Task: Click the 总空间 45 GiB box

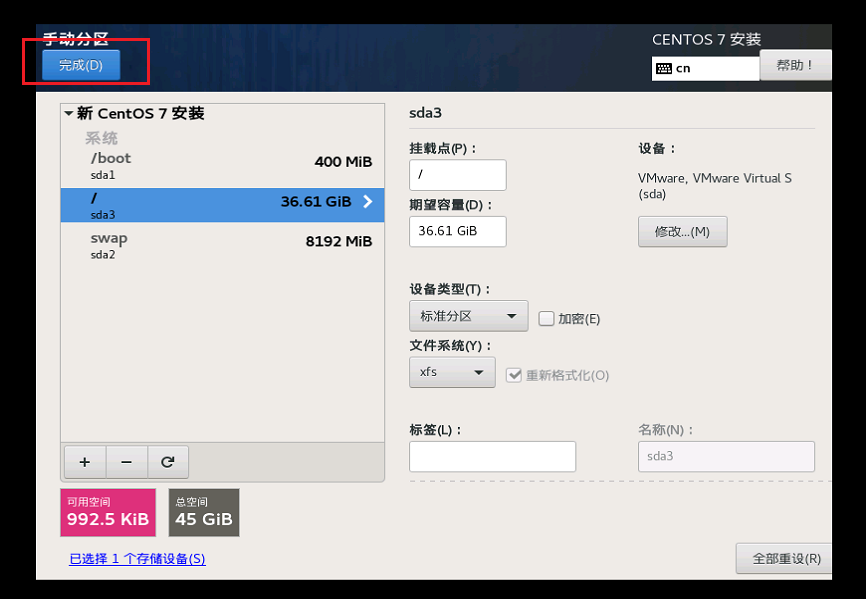Action: pyautogui.click(x=204, y=512)
